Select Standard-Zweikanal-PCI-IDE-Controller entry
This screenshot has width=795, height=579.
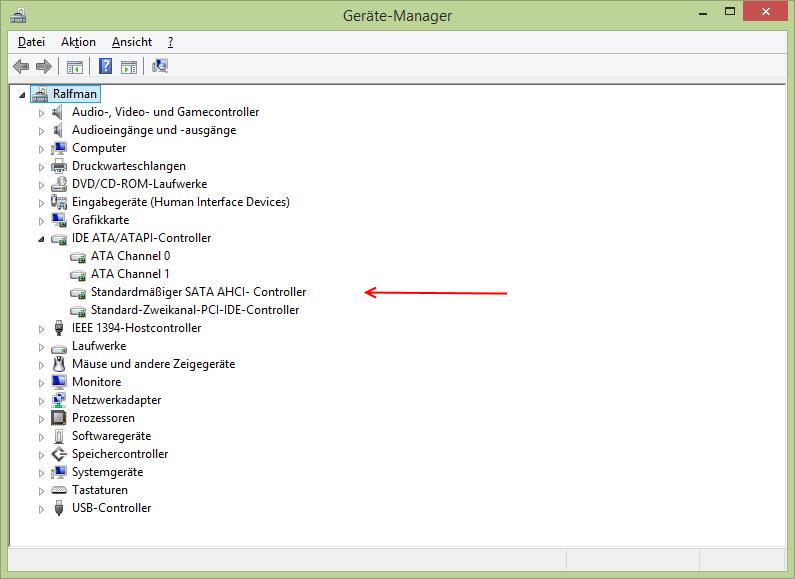tap(195, 310)
